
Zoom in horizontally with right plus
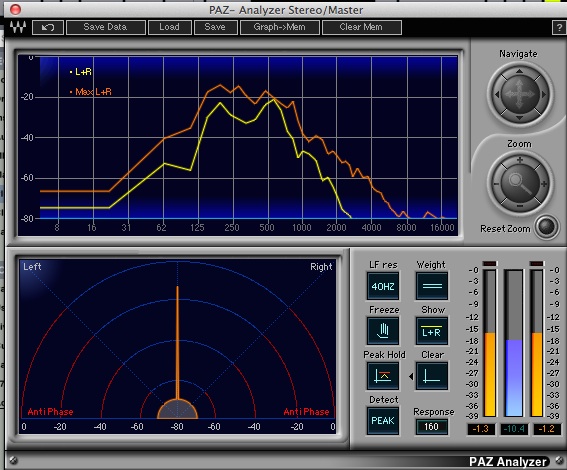(544, 184)
